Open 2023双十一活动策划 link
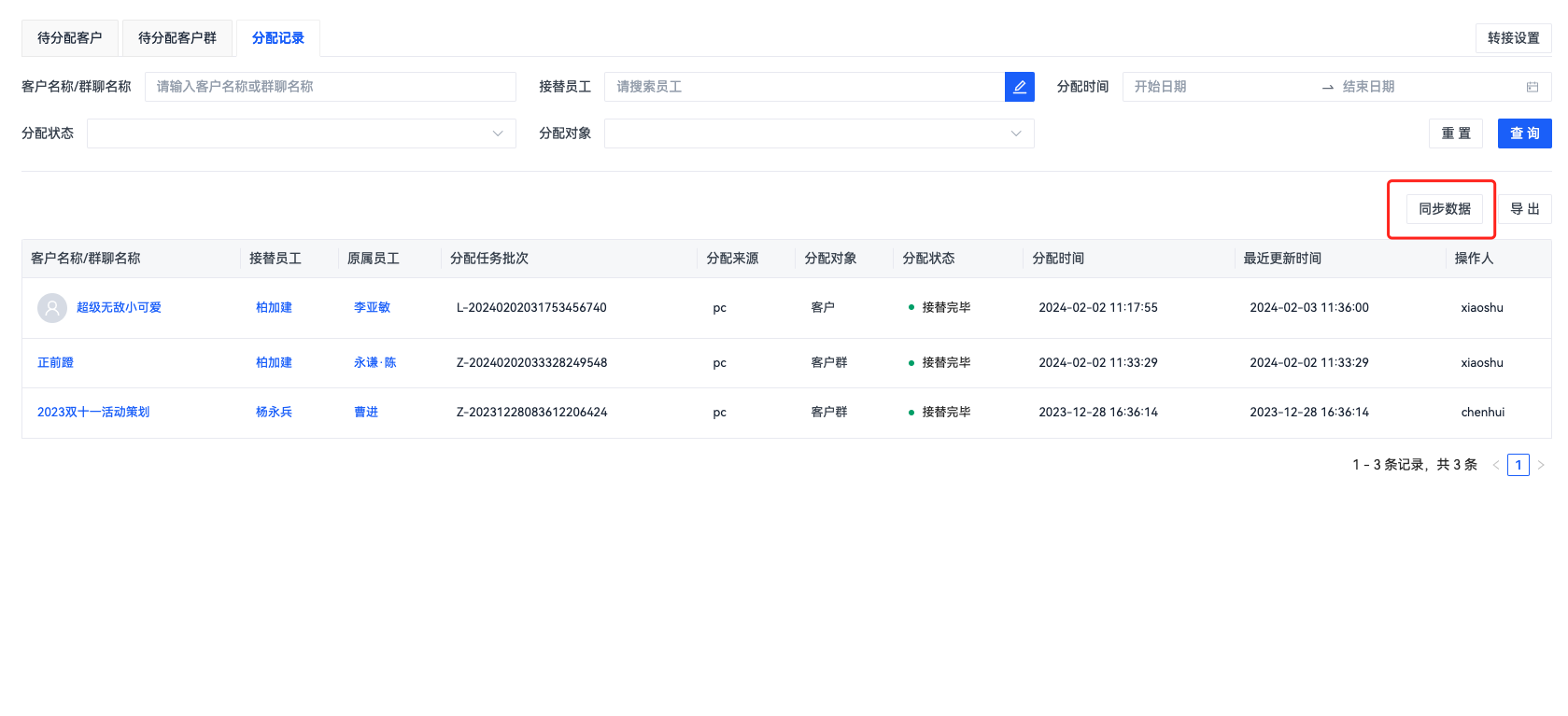This screenshot has width=1568, height=716. 93,413
